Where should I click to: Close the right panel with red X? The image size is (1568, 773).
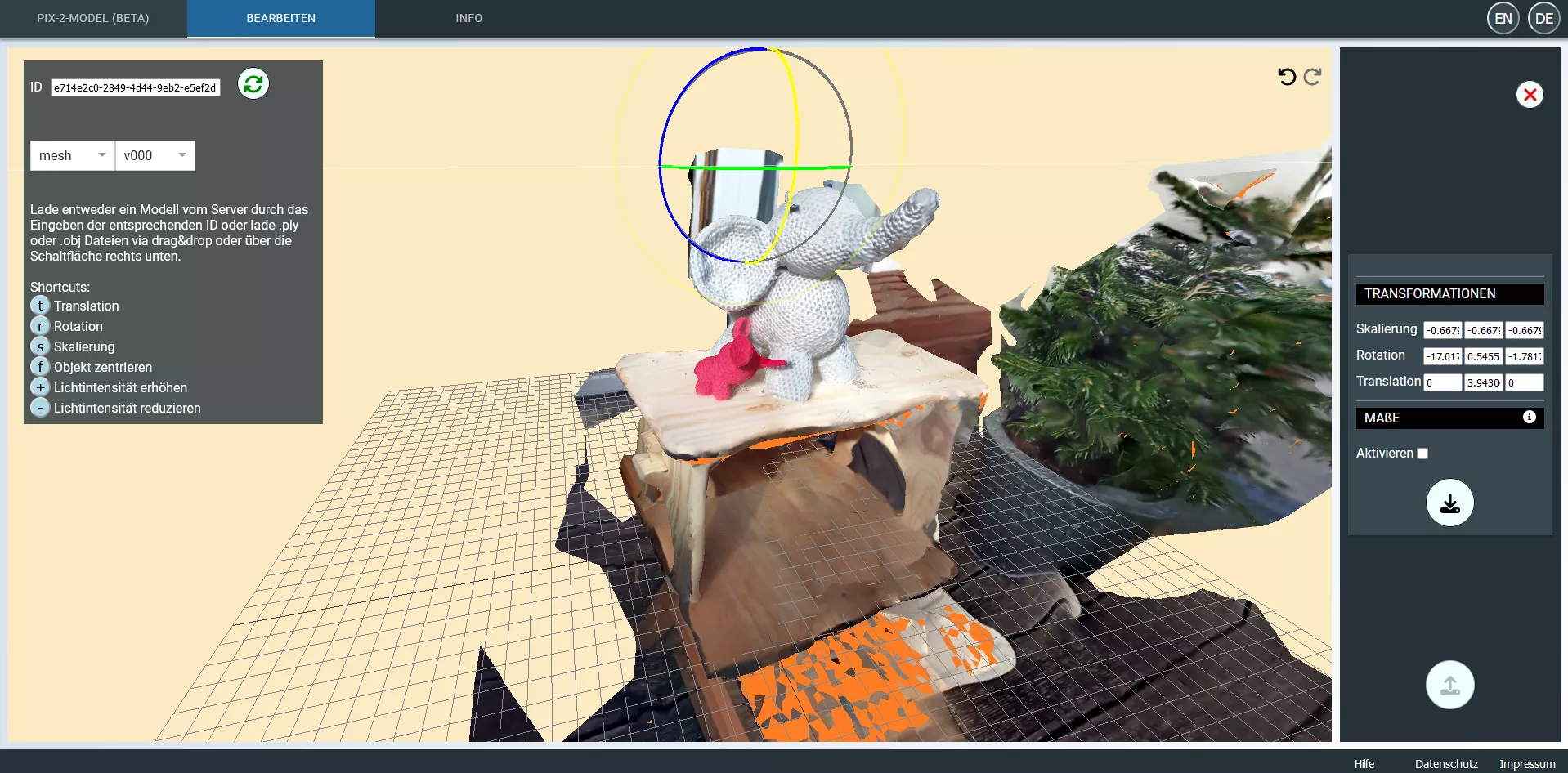coord(1530,95)
